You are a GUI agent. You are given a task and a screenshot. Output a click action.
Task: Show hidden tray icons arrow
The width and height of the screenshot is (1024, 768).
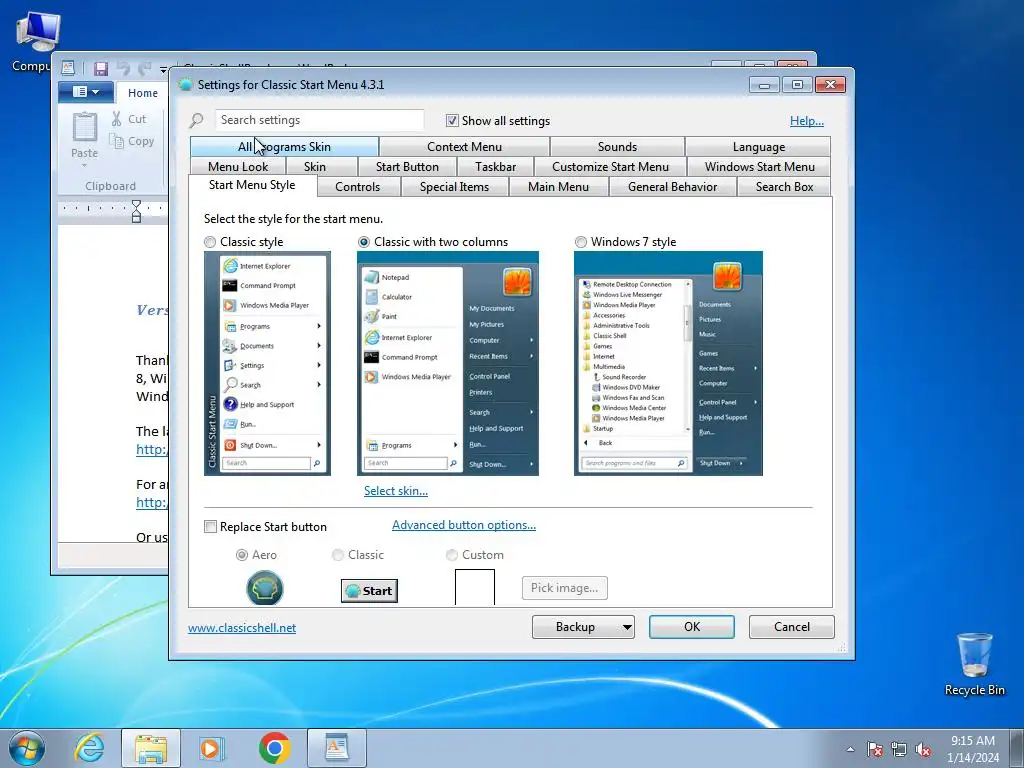pos(850,750)
